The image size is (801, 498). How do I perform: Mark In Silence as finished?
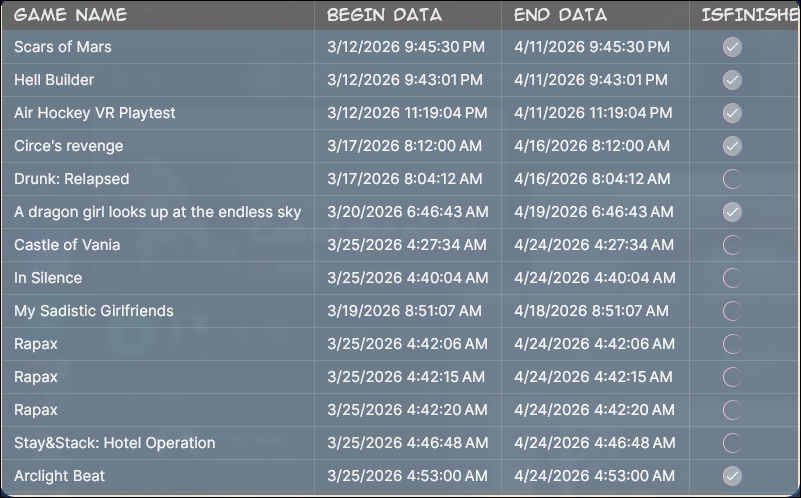tap(732, 278)
